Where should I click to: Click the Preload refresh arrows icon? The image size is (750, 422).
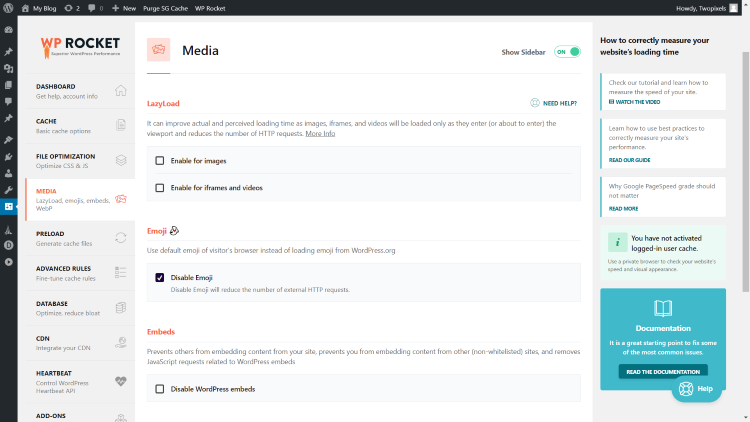(121, 238)
